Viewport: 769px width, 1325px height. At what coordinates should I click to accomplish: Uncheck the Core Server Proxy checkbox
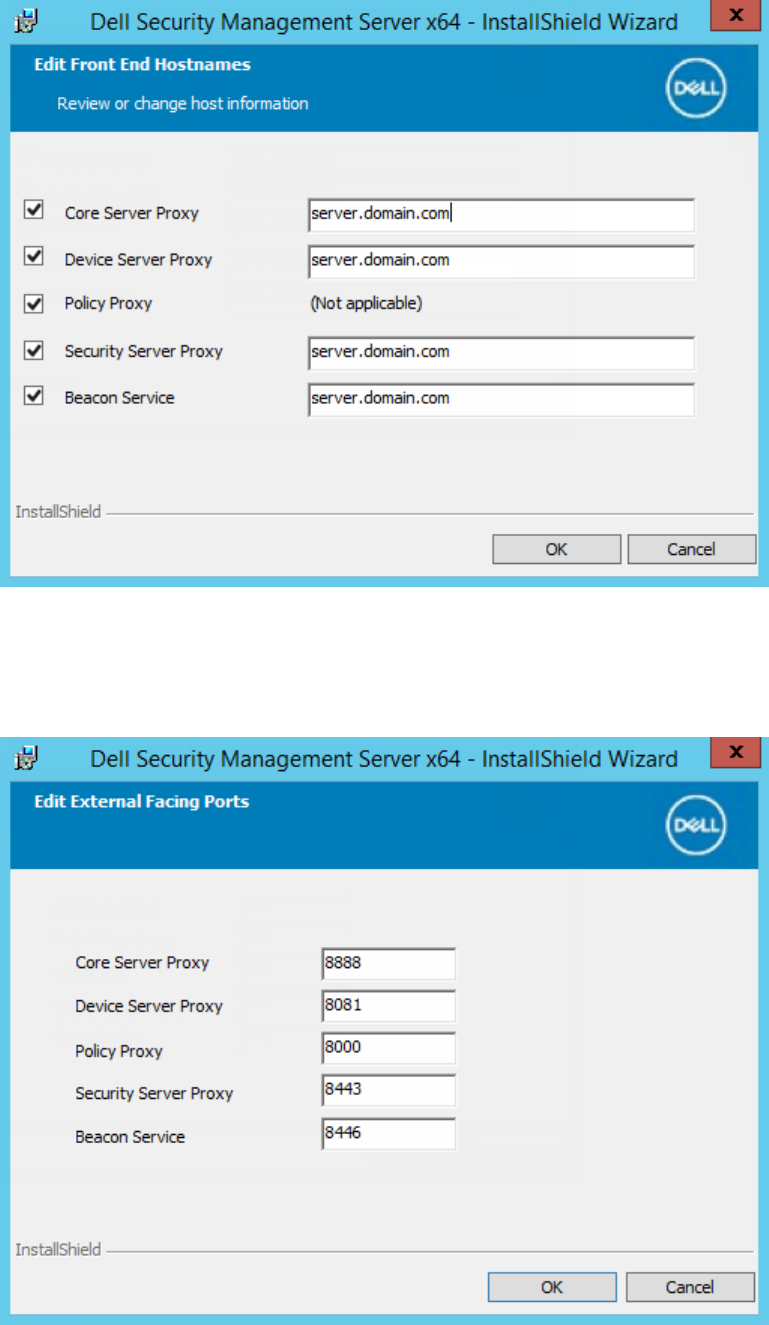34,211
